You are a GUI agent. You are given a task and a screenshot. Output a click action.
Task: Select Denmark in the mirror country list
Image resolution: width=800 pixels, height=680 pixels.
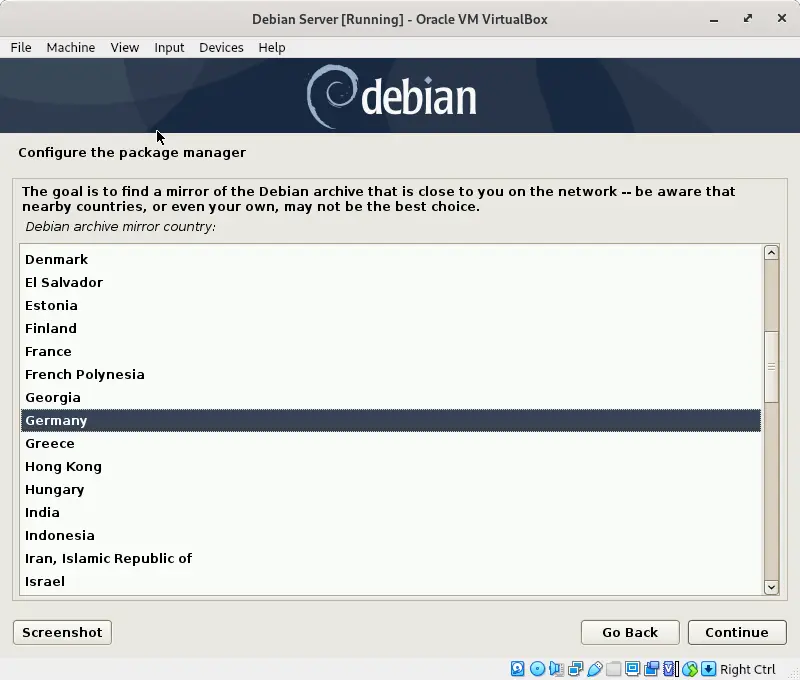tap(391, 259)
